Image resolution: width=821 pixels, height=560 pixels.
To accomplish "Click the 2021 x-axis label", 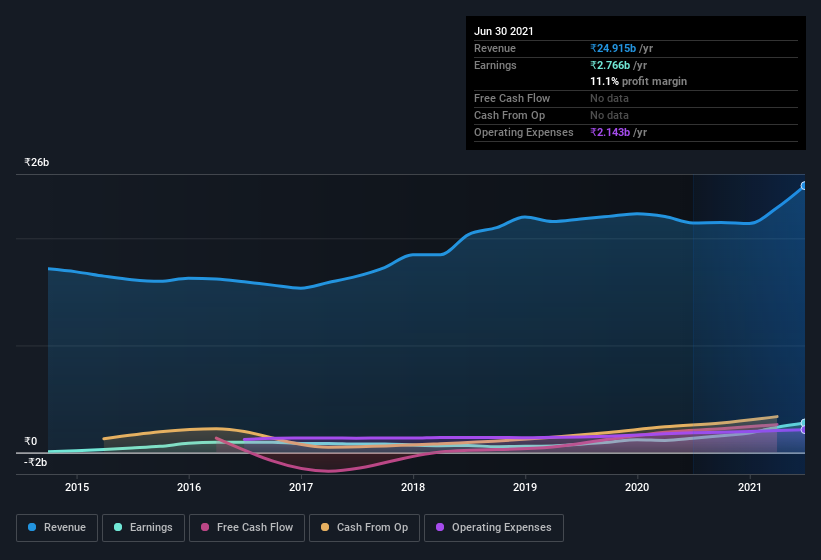I will pyautogui.click(x=750, y=487).
